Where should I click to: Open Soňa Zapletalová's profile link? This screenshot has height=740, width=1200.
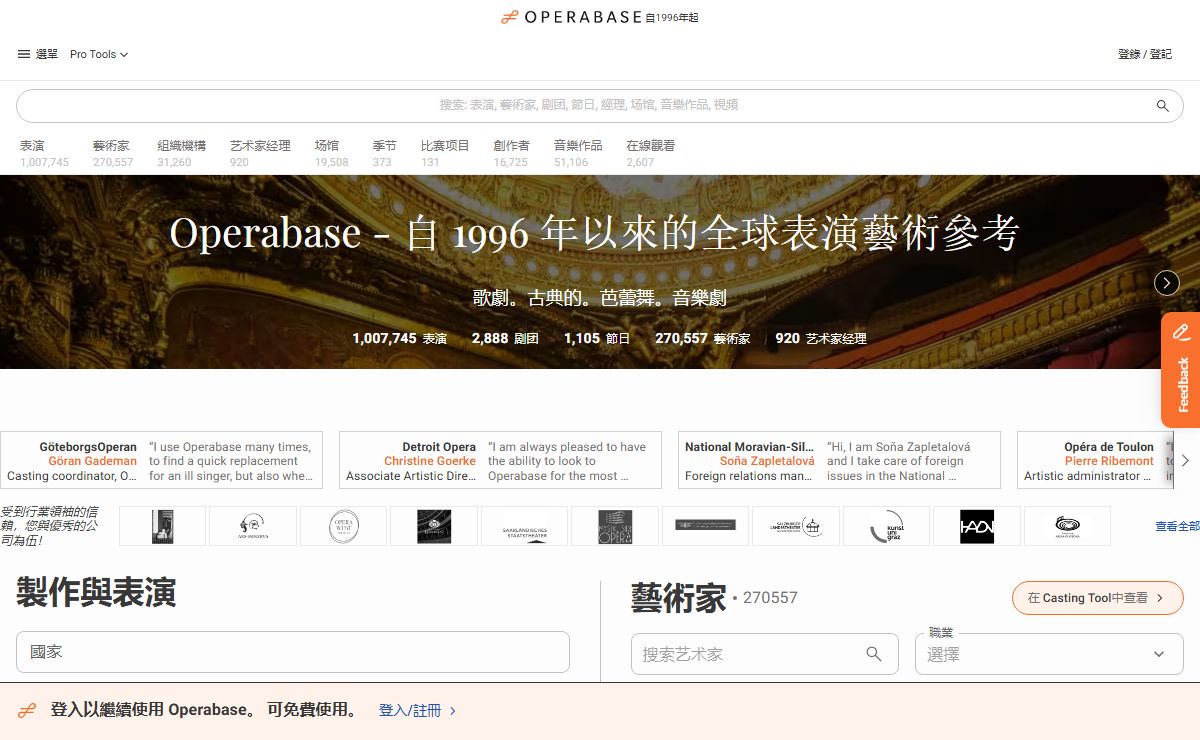coord(767,461)
